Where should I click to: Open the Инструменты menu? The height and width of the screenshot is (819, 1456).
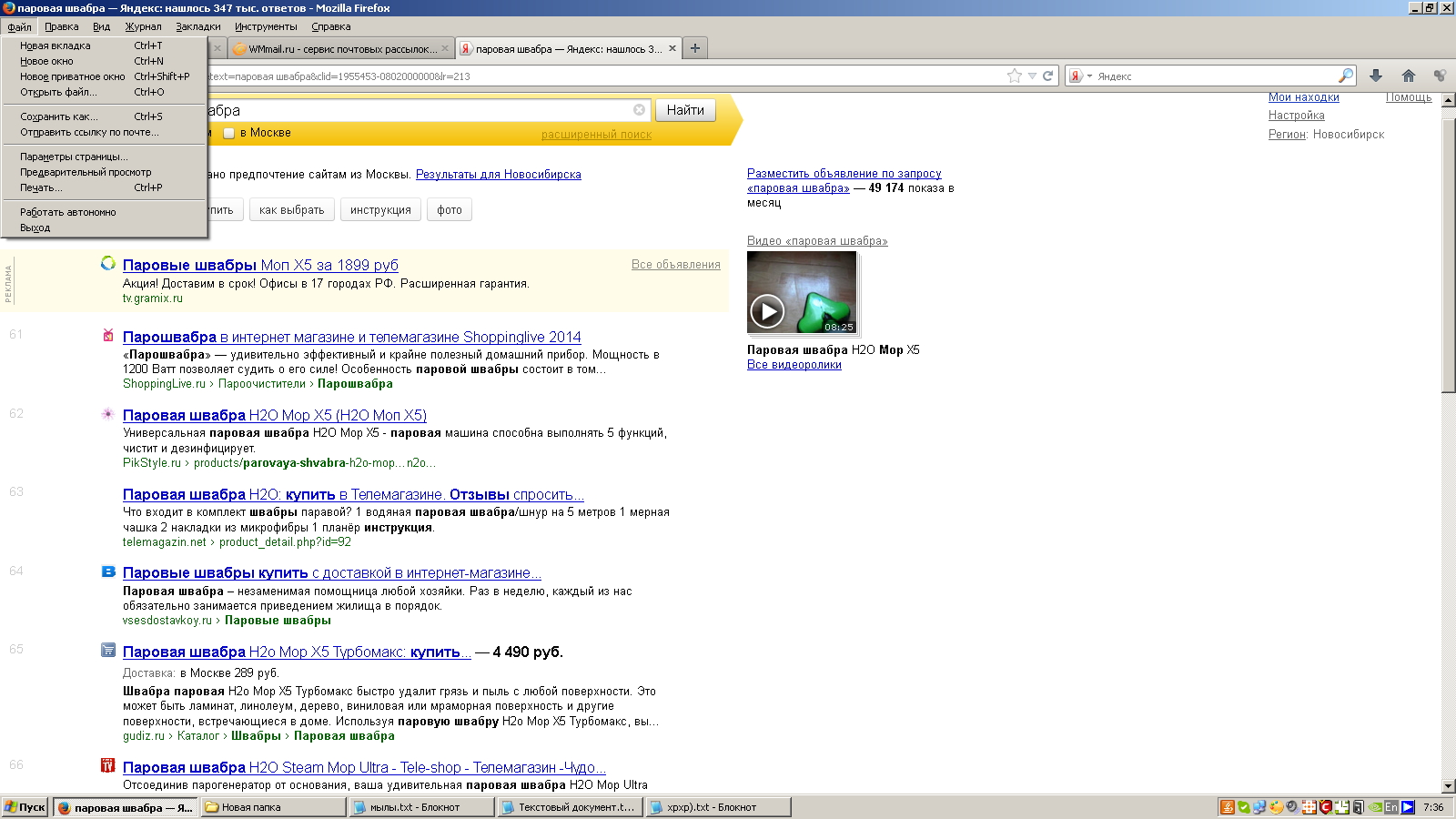pos(266,26)
